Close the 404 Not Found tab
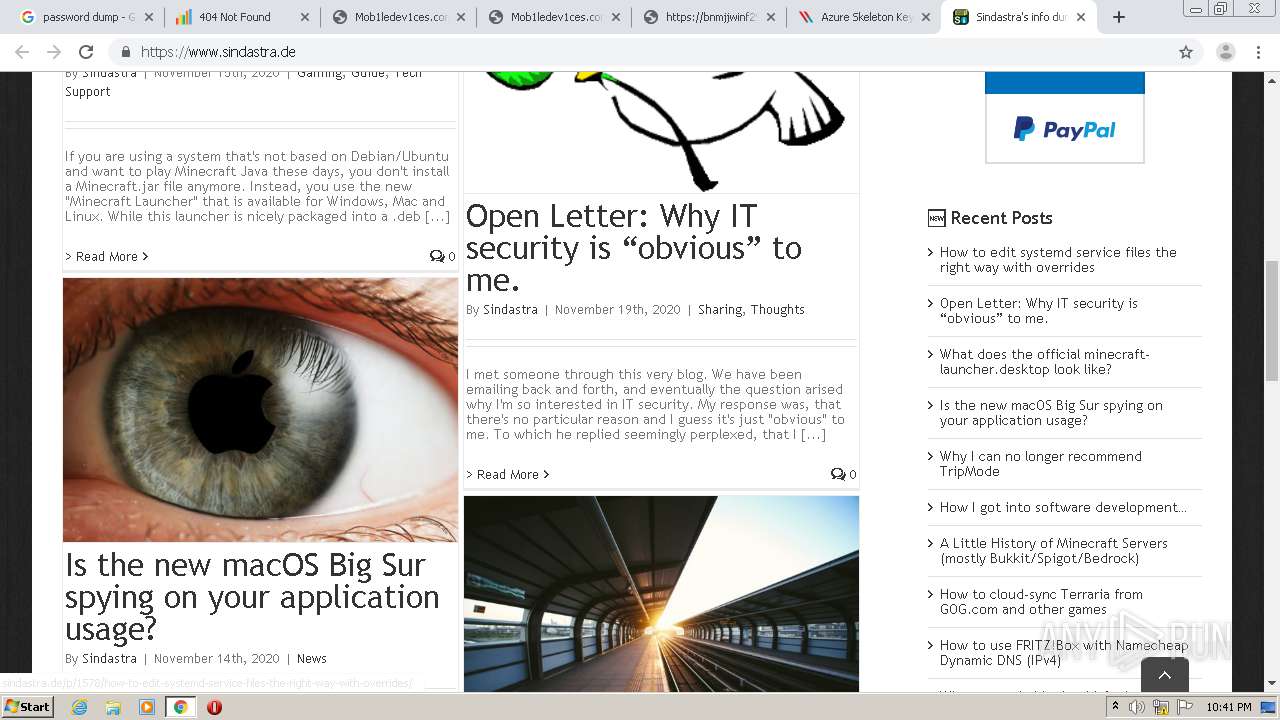1280x720 pixels. (x=305, y=17)
